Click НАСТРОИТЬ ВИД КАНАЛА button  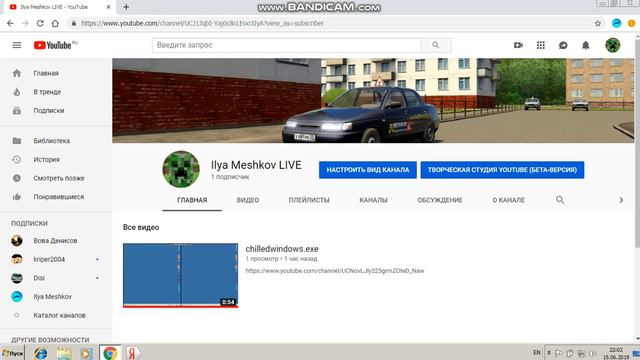[368, 170]
